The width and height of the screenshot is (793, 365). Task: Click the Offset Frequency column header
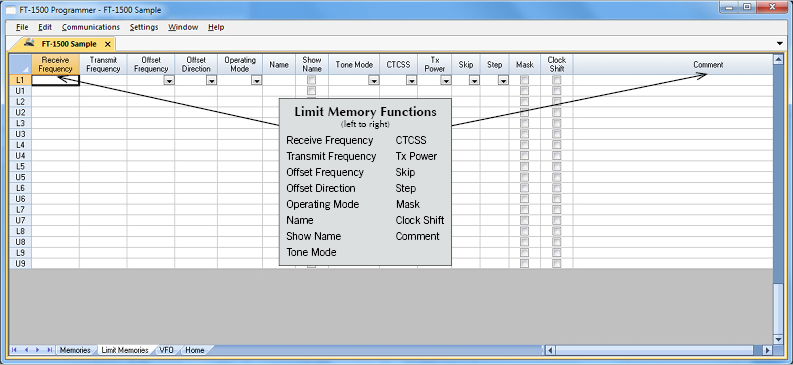(x=151, y=64)
